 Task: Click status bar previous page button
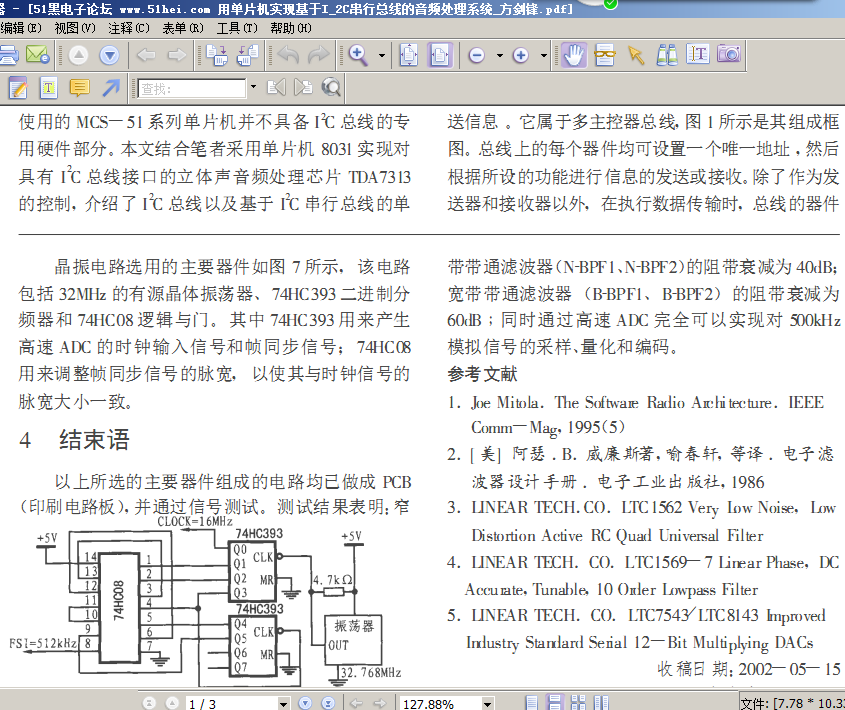[x=172, y=703]
